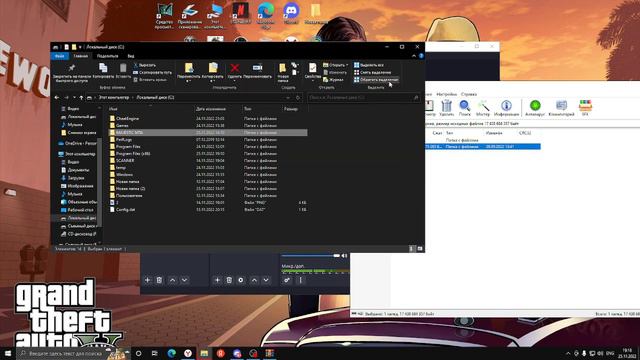Click Свойства (Properties) in Explorer ribbon
Screen dimensions: 640x360
313,71
